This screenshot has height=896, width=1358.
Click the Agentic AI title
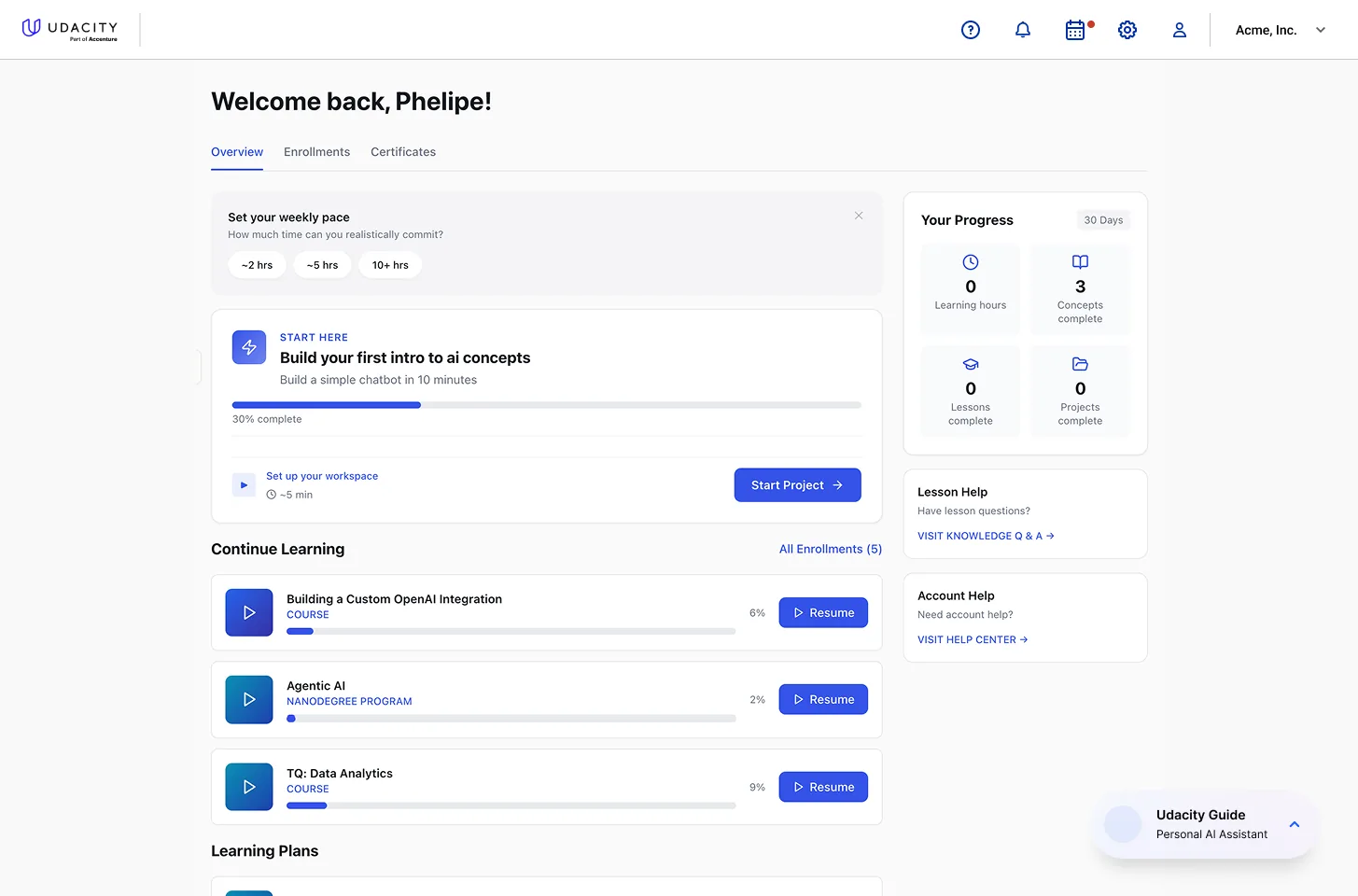point(315,686)
